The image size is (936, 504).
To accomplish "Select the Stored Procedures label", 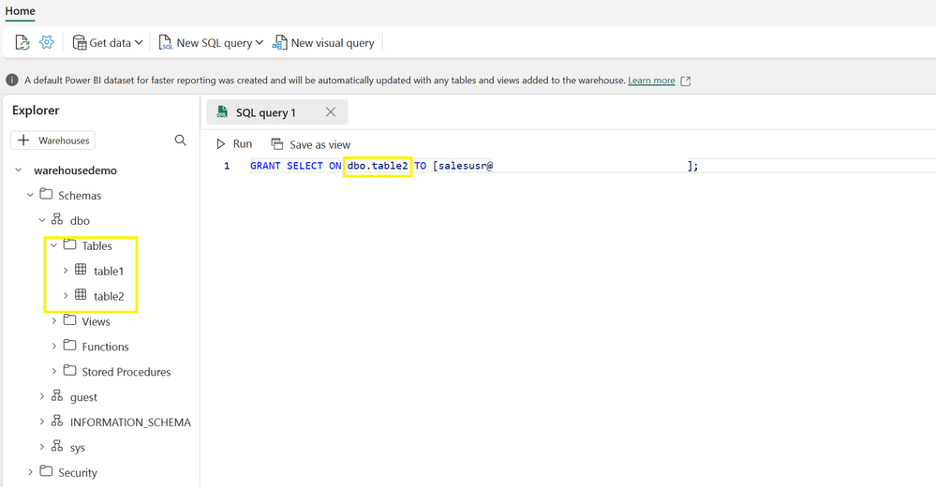I will pos(126,372).
